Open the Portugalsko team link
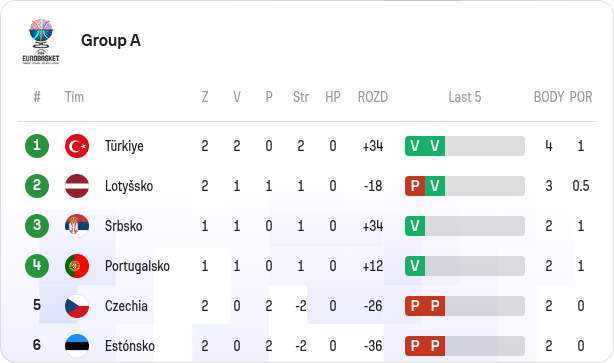The image size is (614, 363). (137, 266)
